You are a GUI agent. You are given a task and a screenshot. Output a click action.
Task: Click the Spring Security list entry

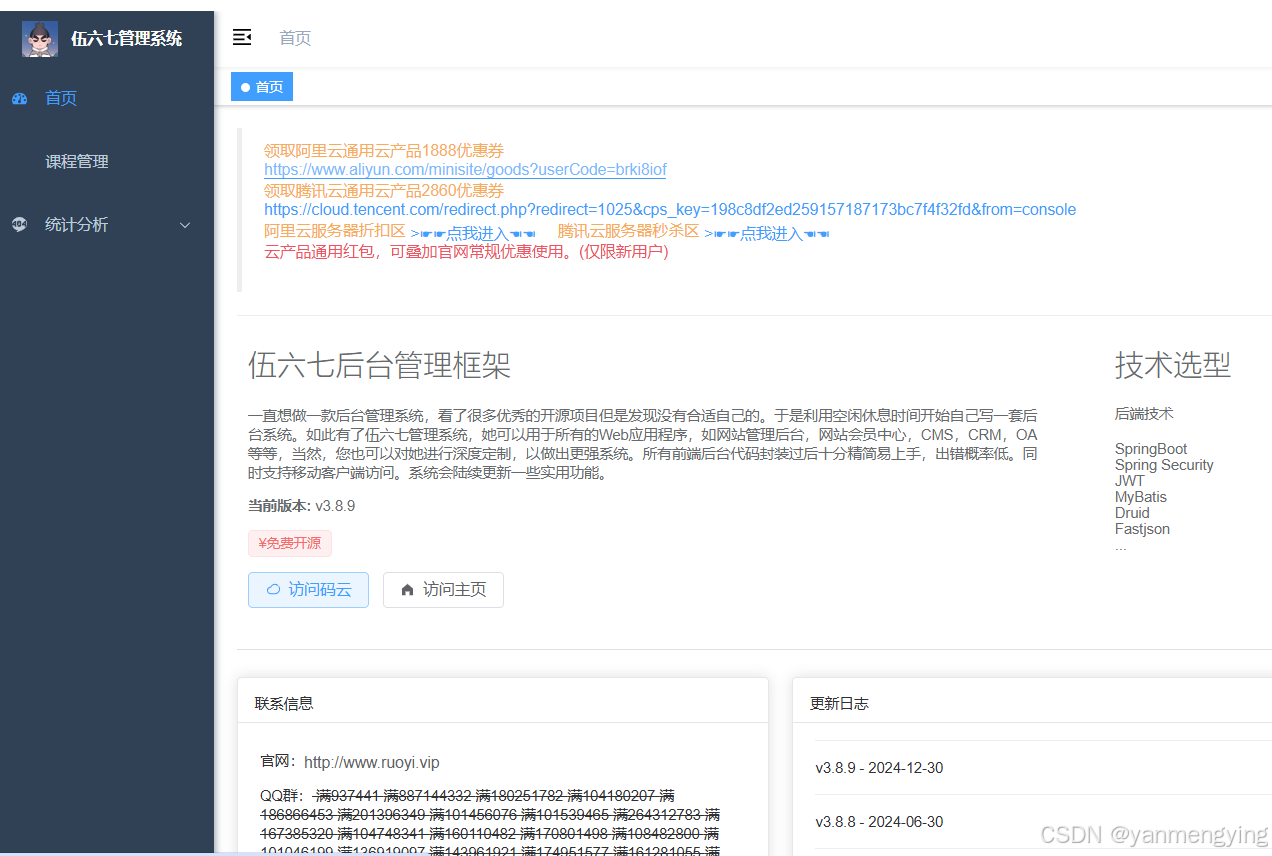pyautogui.click(x=1164, y=465)
